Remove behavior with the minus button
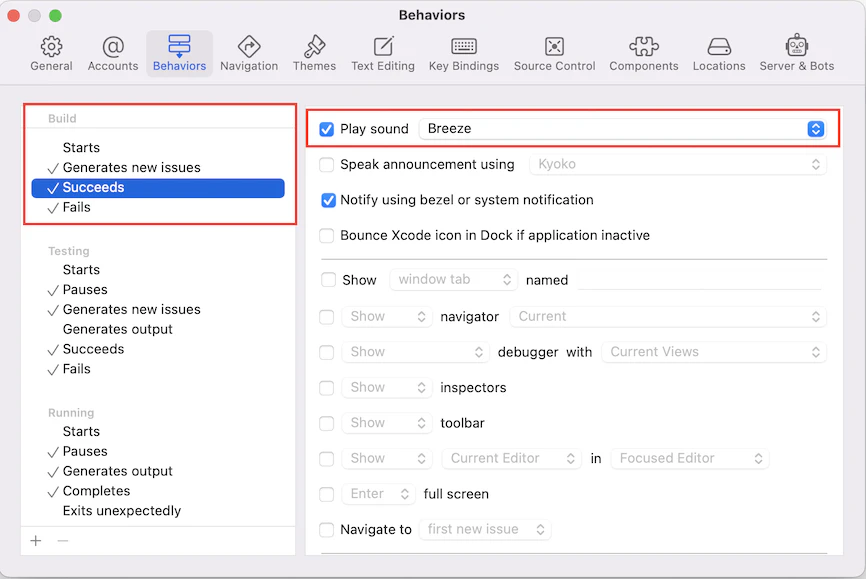 (63, 540)
